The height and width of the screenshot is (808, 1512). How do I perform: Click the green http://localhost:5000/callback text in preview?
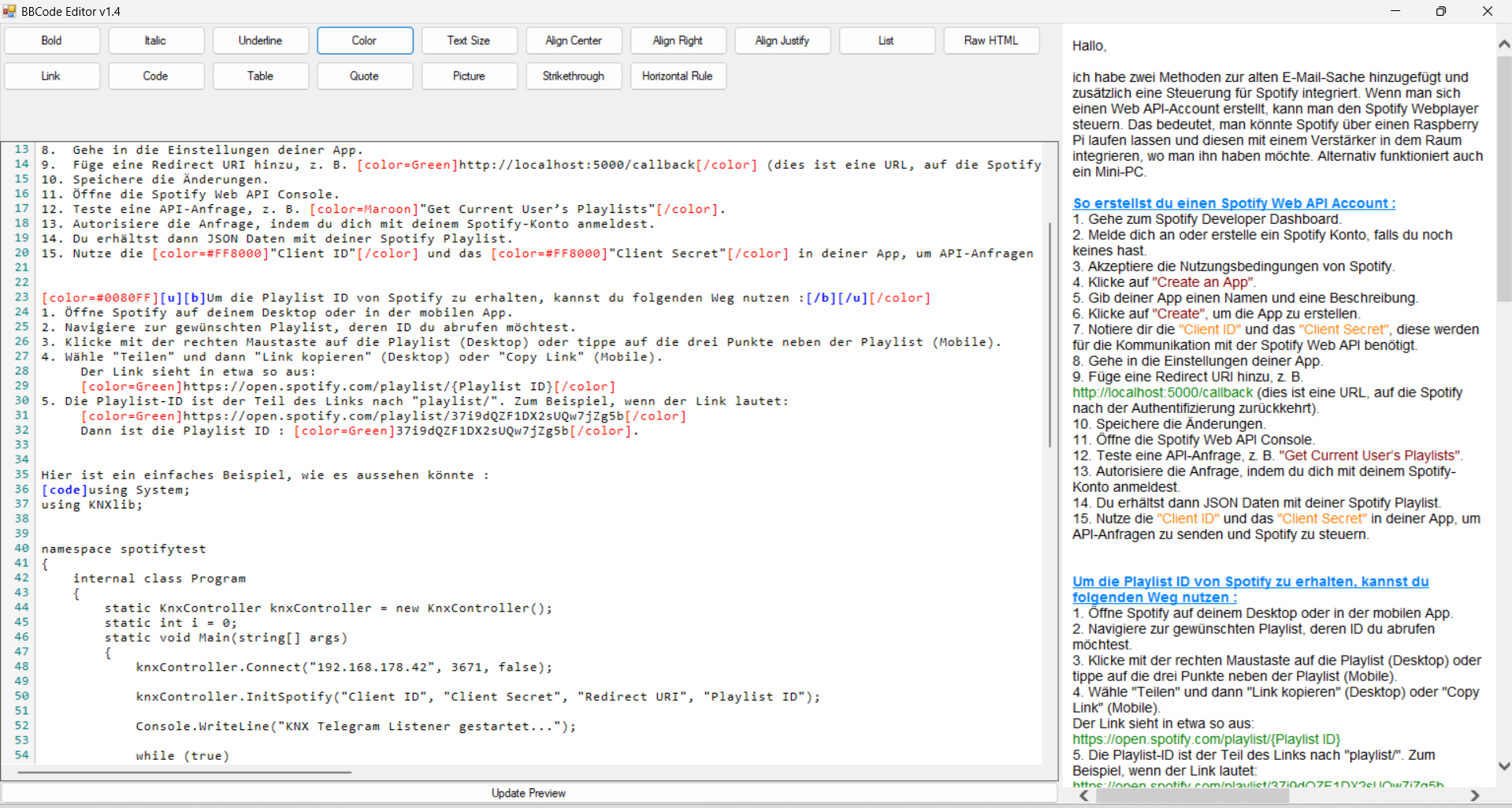[1162, 393]
